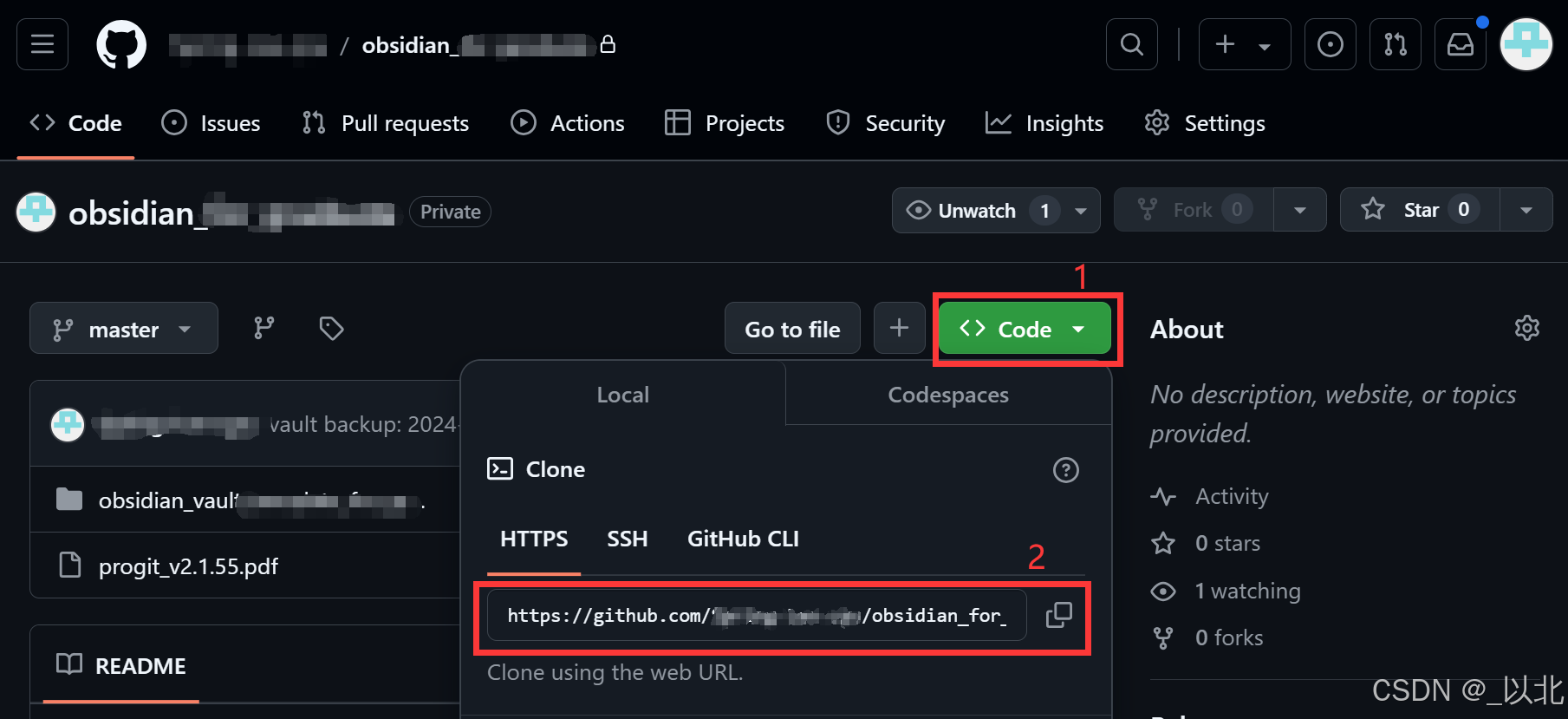Image resolution: width=1568 pixels, height=719 pixels.
Task: Expand the Star lists dropdown arrow
Action: pos(1526,210)
